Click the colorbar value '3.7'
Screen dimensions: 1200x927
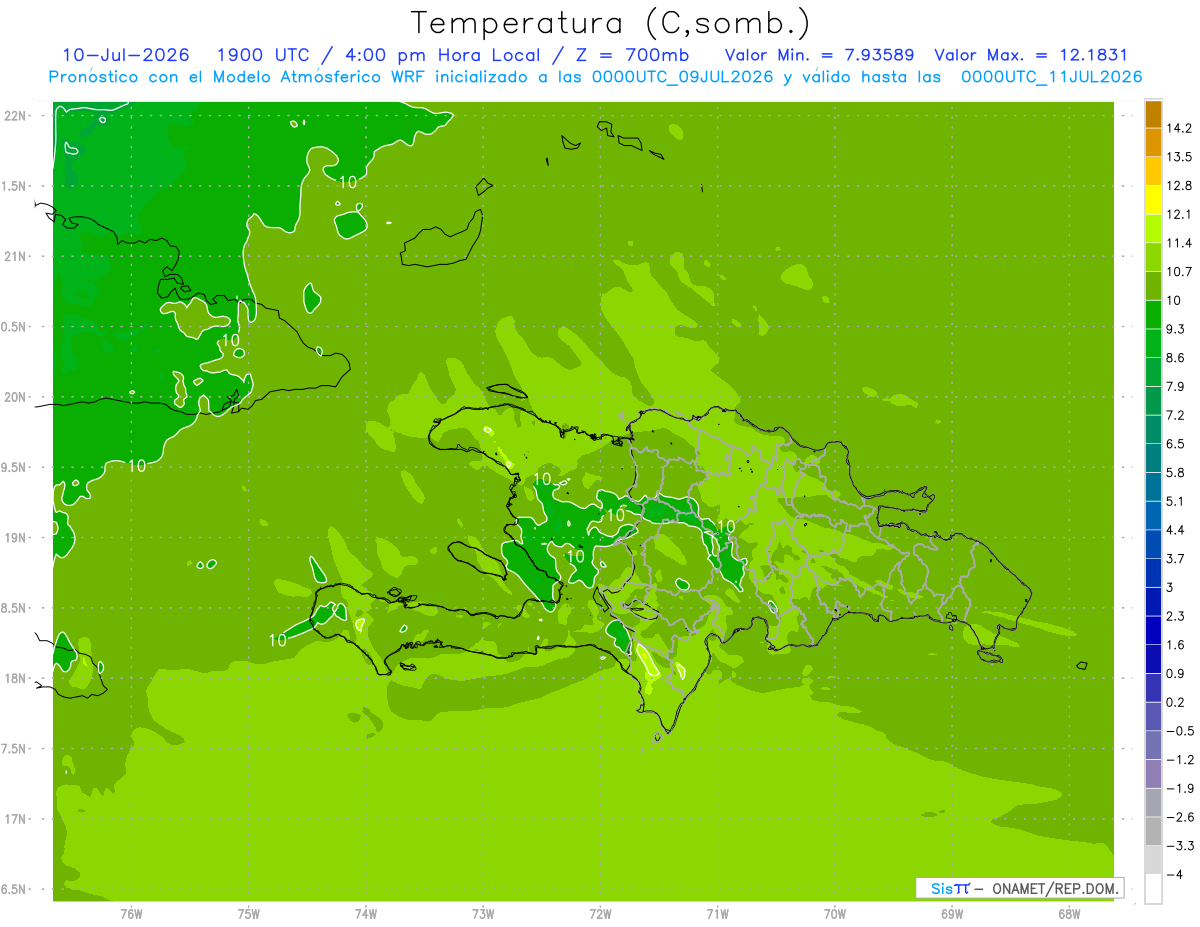1175,559
